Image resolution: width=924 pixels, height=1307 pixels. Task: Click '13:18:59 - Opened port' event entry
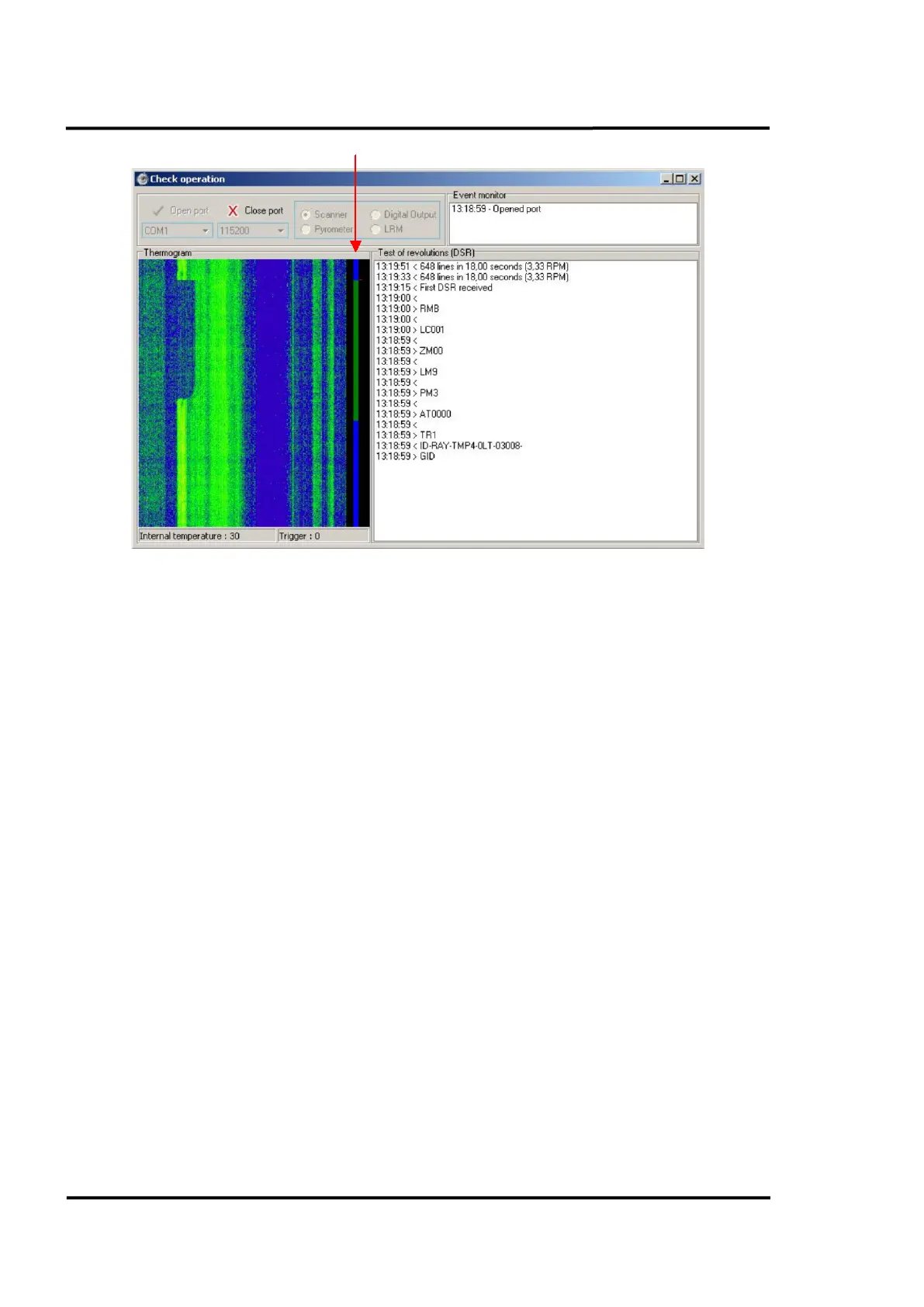pos(497,209)
